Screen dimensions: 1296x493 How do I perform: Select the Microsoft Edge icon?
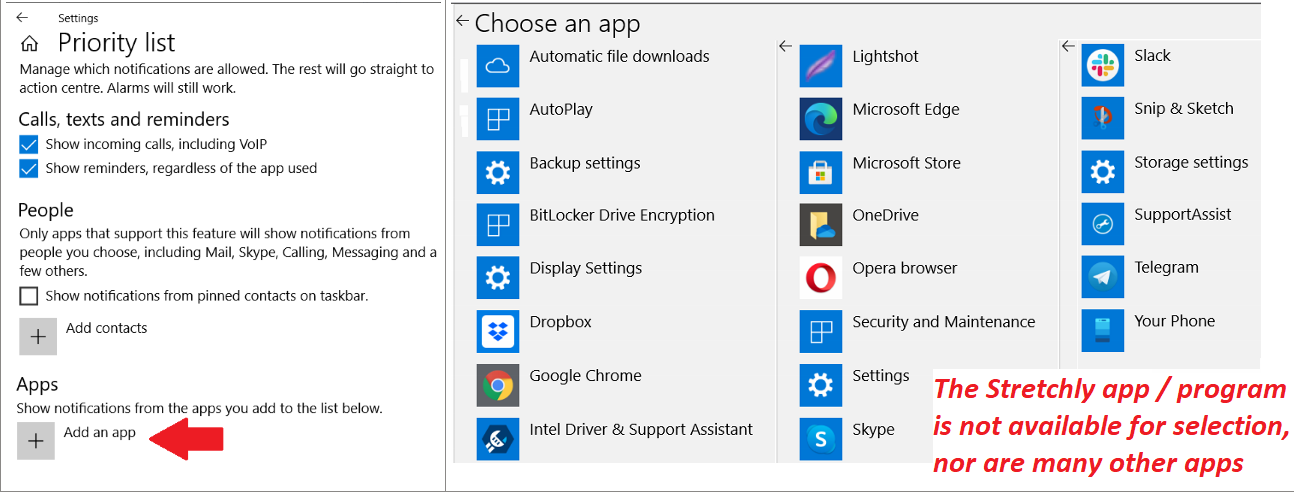(x=821, y=118)
